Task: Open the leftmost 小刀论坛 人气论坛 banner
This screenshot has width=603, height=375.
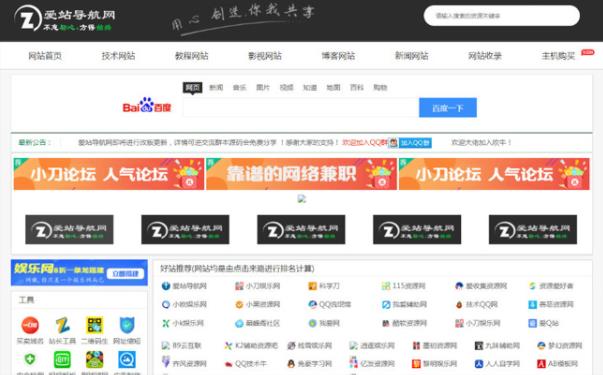Action: (x=109, y=174)
